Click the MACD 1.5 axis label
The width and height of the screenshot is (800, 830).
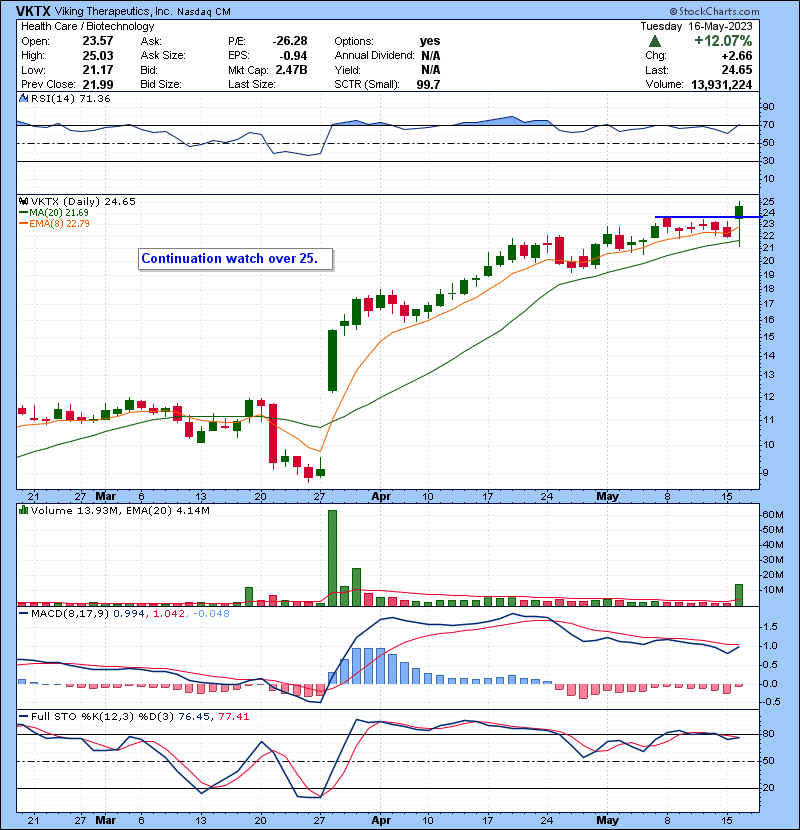(770, 627)
